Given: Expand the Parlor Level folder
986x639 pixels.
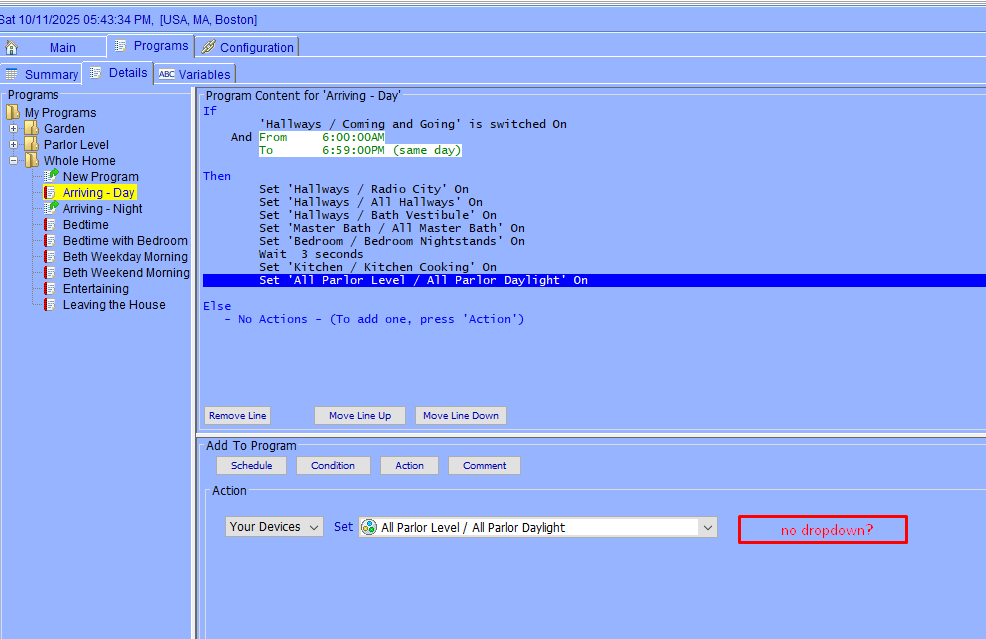Looking at the screenshot, I should pos(14,144).
